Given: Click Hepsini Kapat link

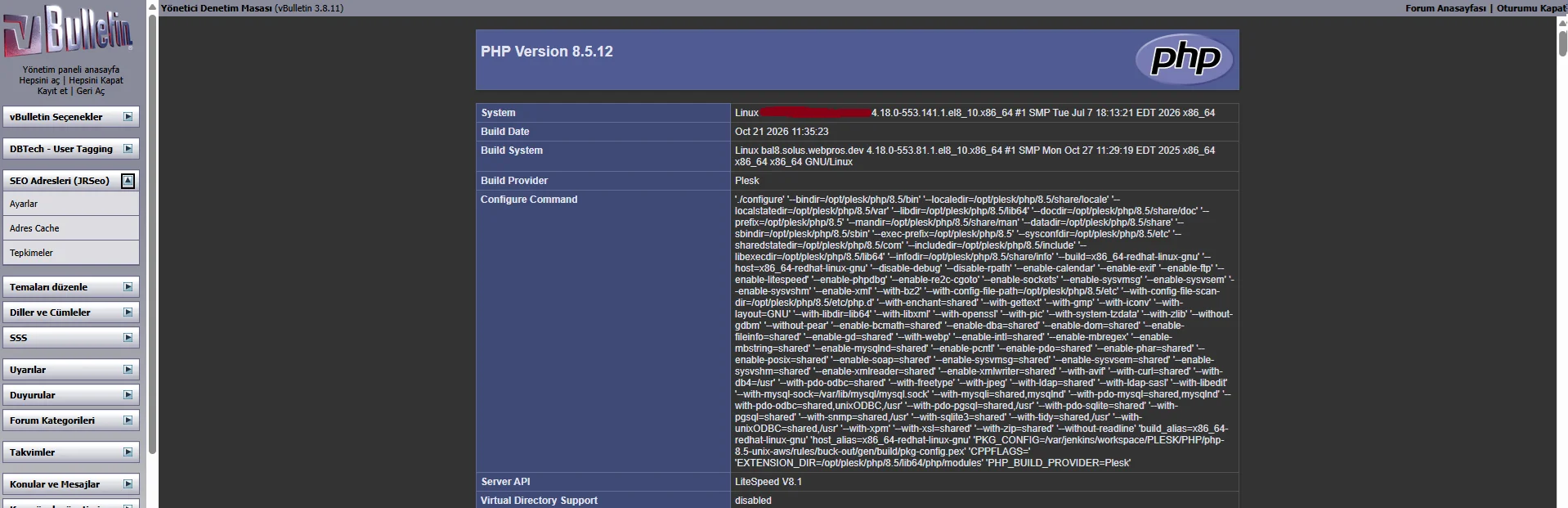Looking at the screenshot, I should click(96, 80).
